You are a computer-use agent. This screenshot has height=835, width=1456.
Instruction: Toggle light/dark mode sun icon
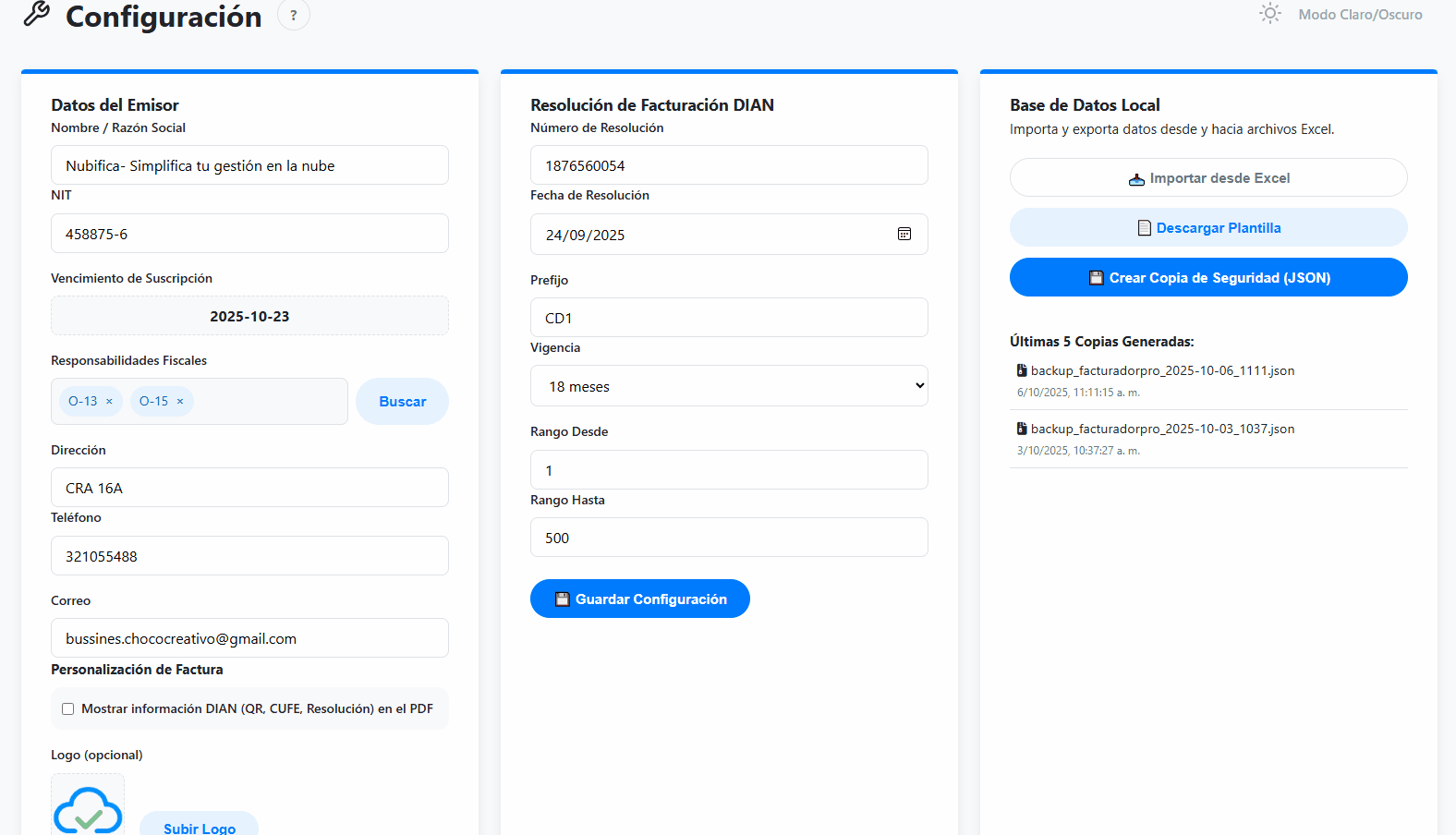(x=1270, y=14)
